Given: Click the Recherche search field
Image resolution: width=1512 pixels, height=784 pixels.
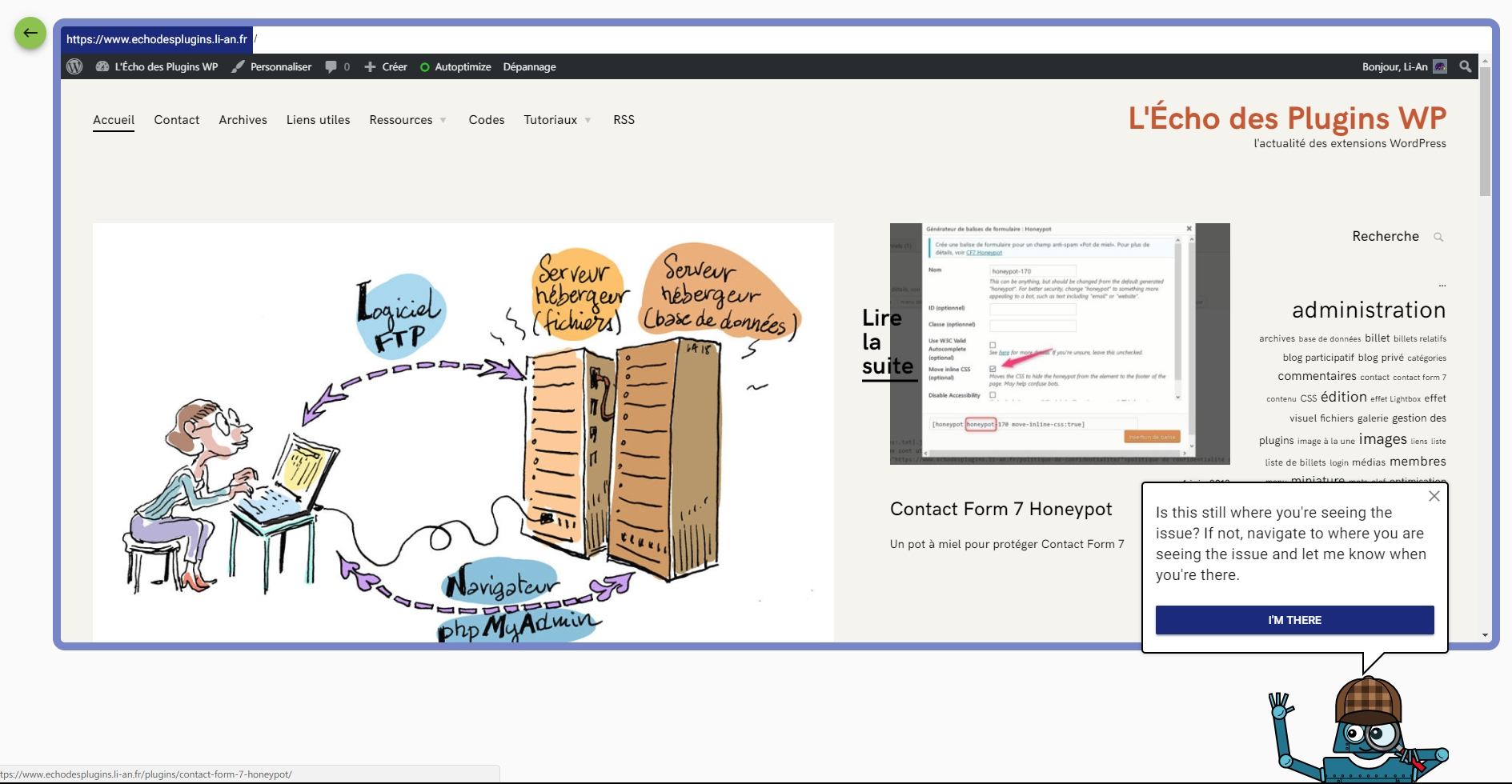Looking at the screenshot, I should tap(1385, 236).
